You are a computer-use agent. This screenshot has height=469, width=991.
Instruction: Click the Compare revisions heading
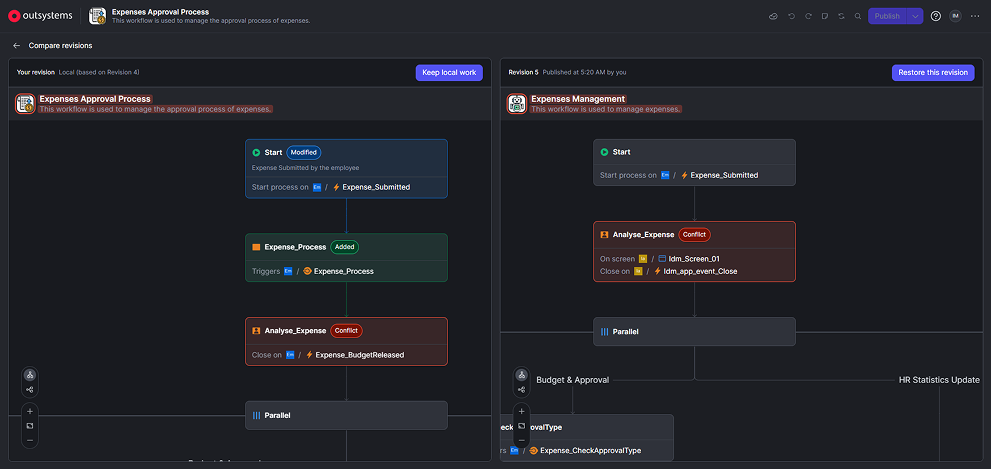tap(61, 46)
